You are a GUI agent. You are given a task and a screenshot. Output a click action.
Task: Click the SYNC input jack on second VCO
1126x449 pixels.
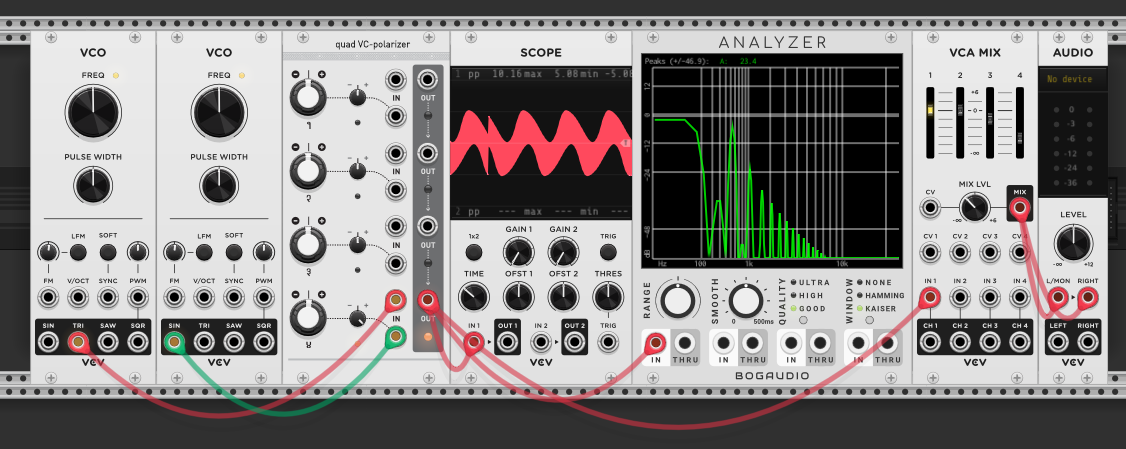click(x=233, y=297)
